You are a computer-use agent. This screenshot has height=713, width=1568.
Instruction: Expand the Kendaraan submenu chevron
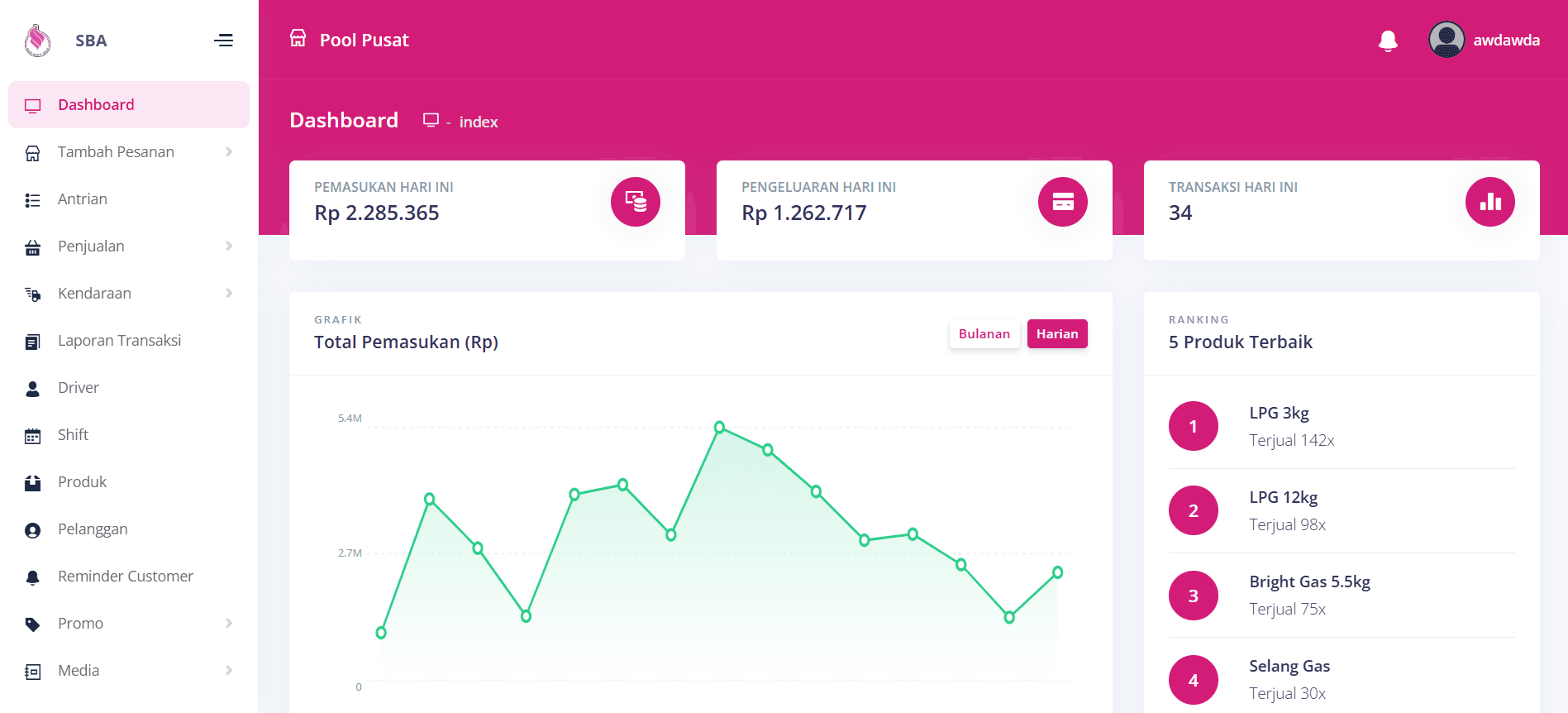229,294
